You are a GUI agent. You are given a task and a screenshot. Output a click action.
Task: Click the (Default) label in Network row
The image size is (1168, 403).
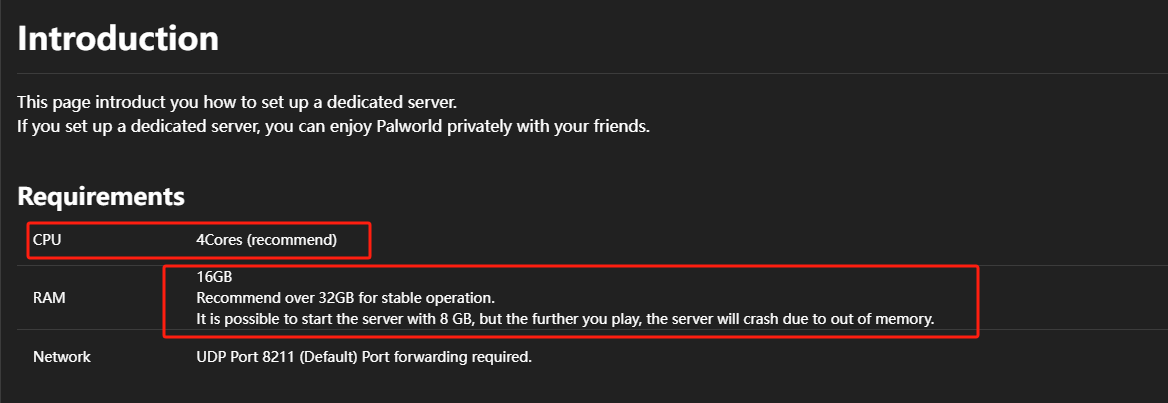[x=331, y=357]
